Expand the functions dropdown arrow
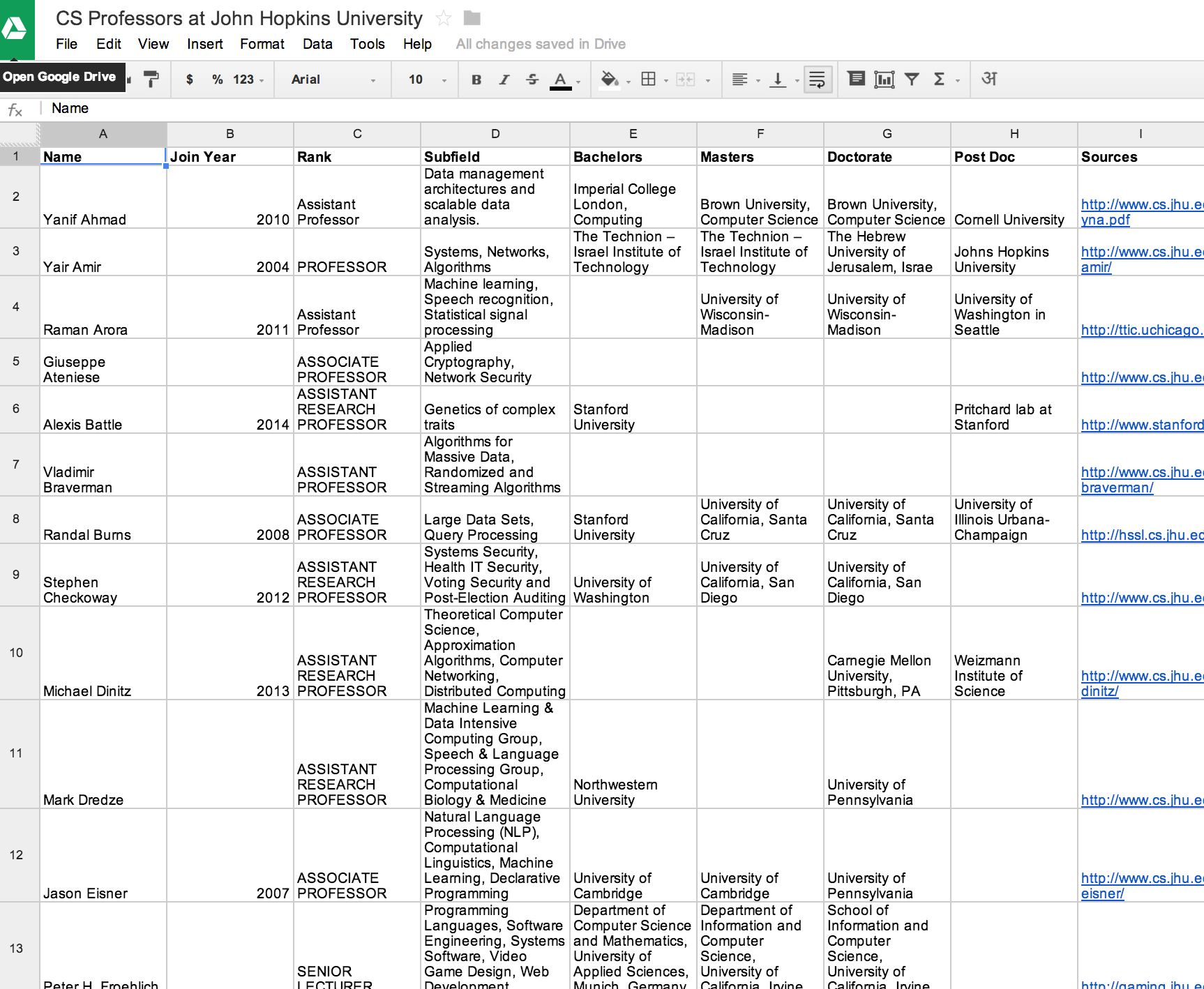The height and width of the screenshot is (989, 1204). click(958, 81)
